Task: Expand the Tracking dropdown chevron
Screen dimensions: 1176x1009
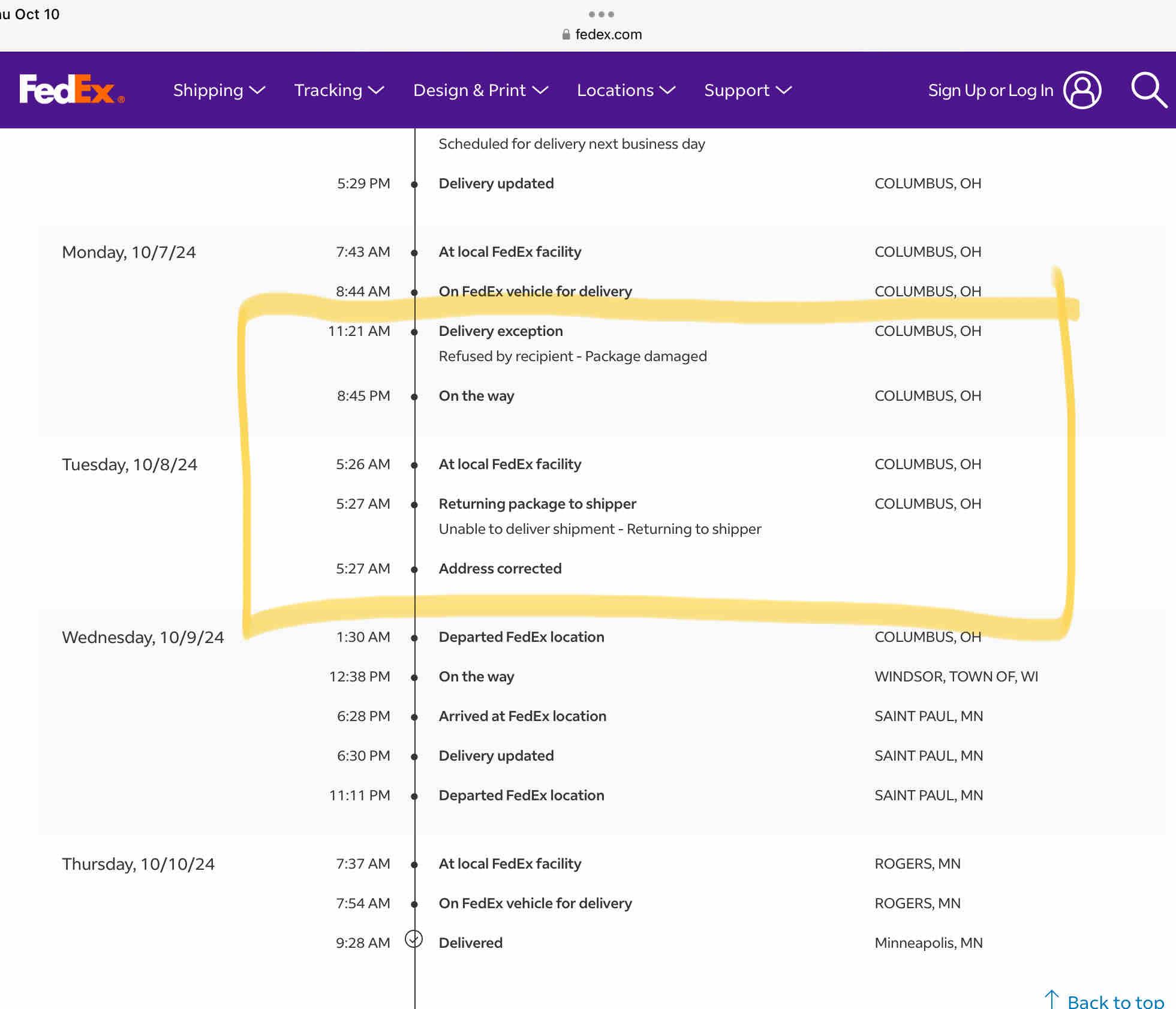Action: click(x=376, y=90)
